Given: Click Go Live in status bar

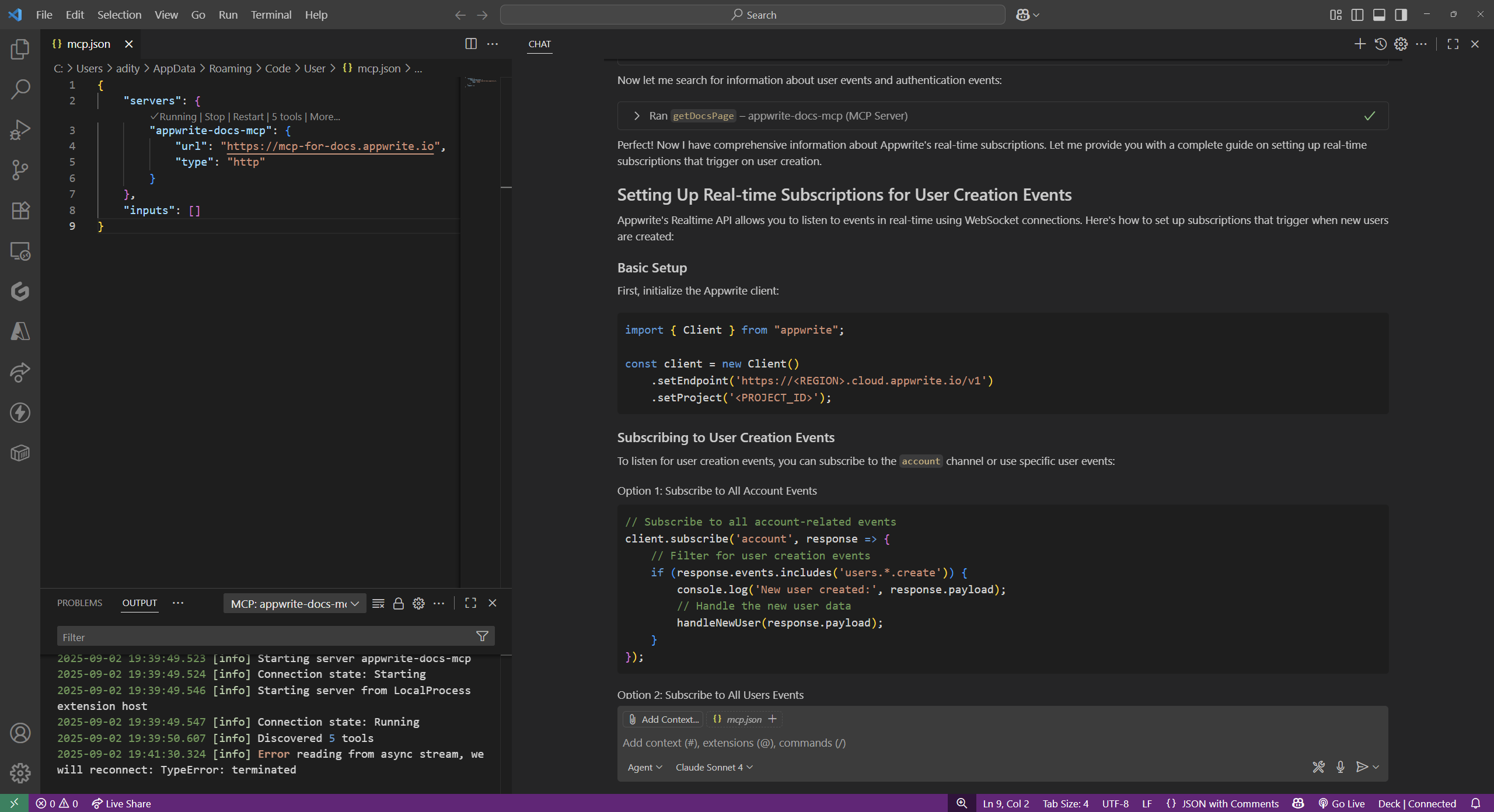Looking at the screenshot, I should [x=1342, y=803].
